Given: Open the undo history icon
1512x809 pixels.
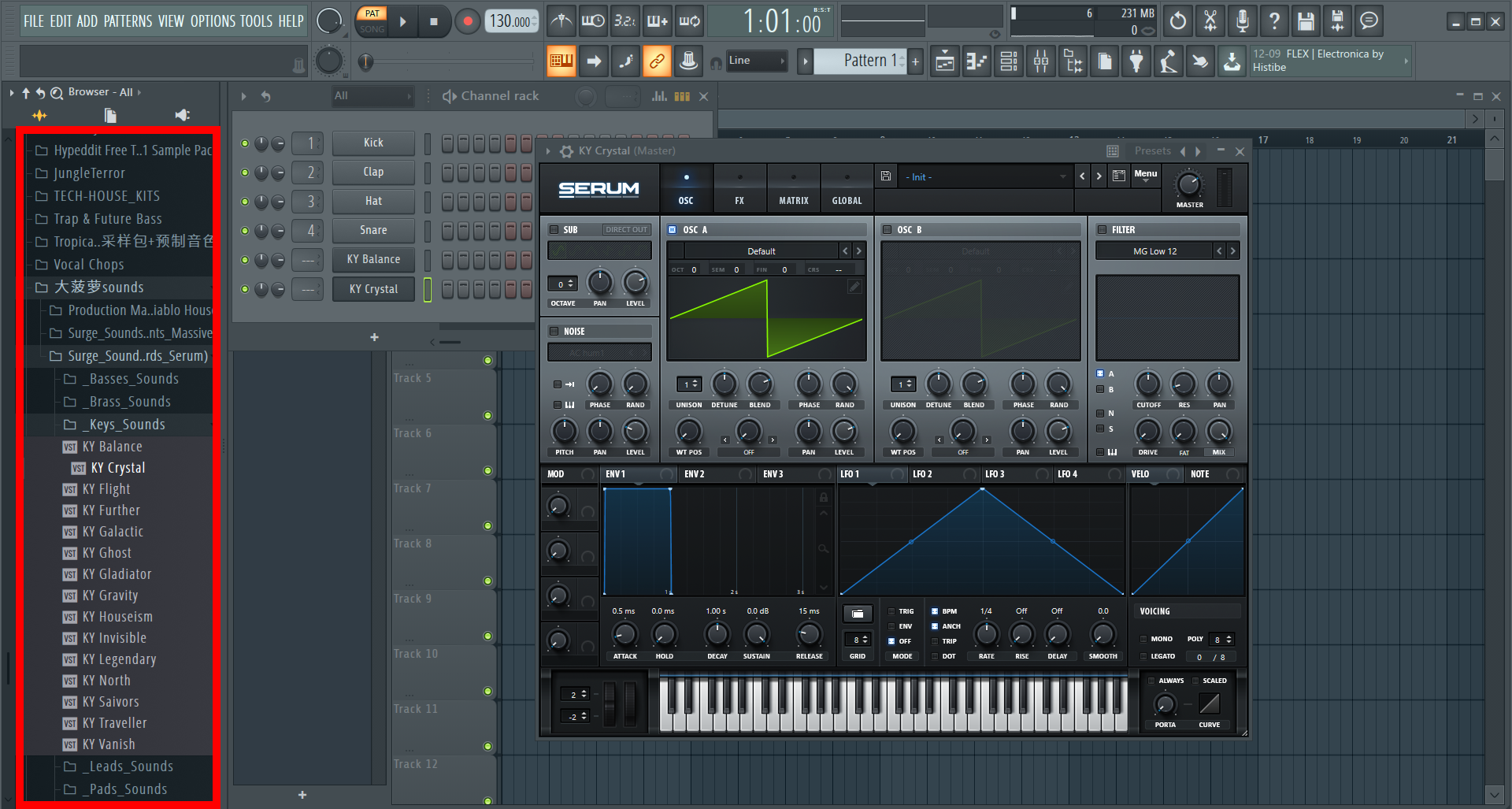Looking at the screenshot, I should (x=1178, y=21).
